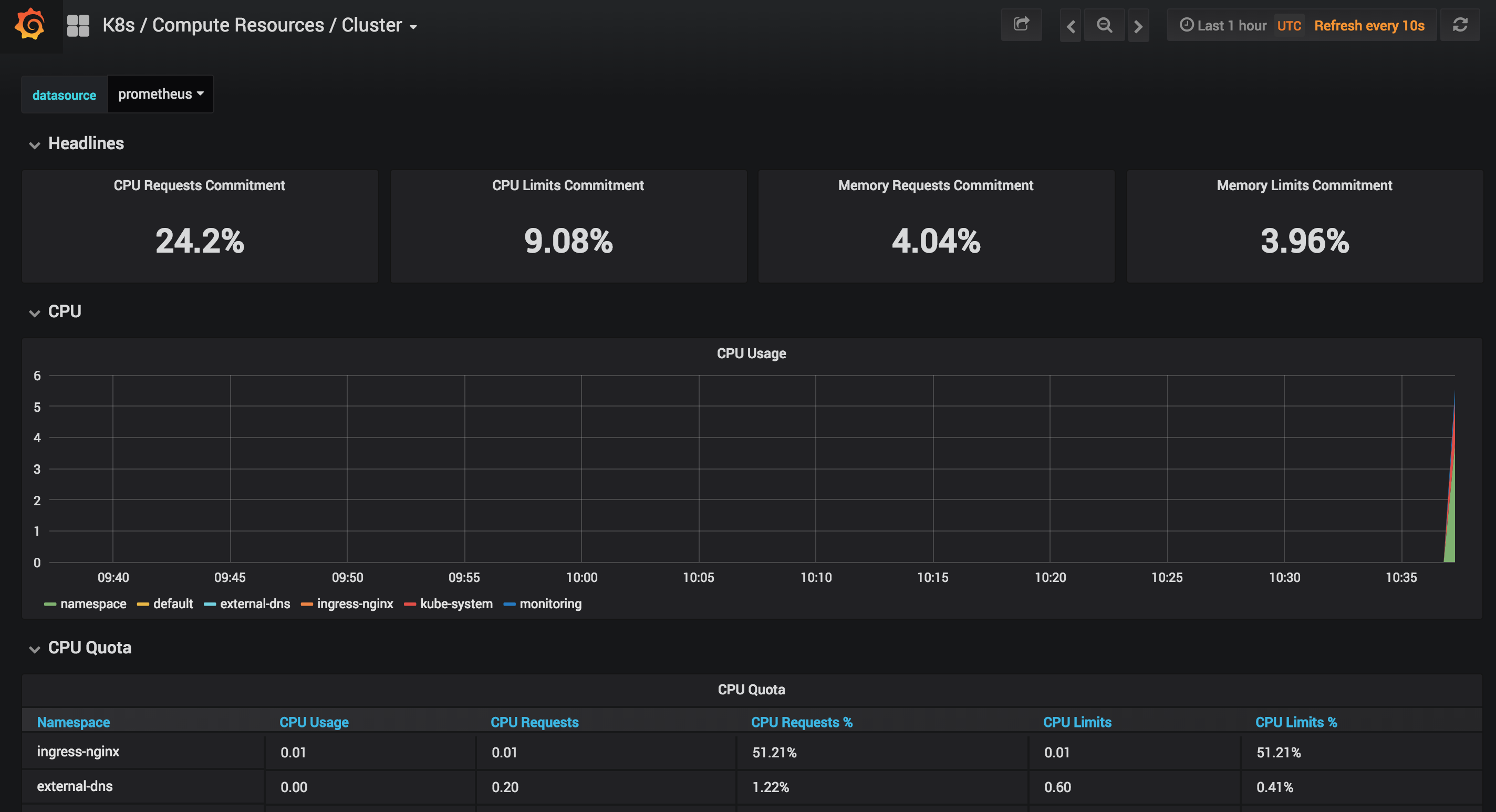Zoom out the time range with magnifier icon
This screenshot has height=812, width=1496.
1104,25
